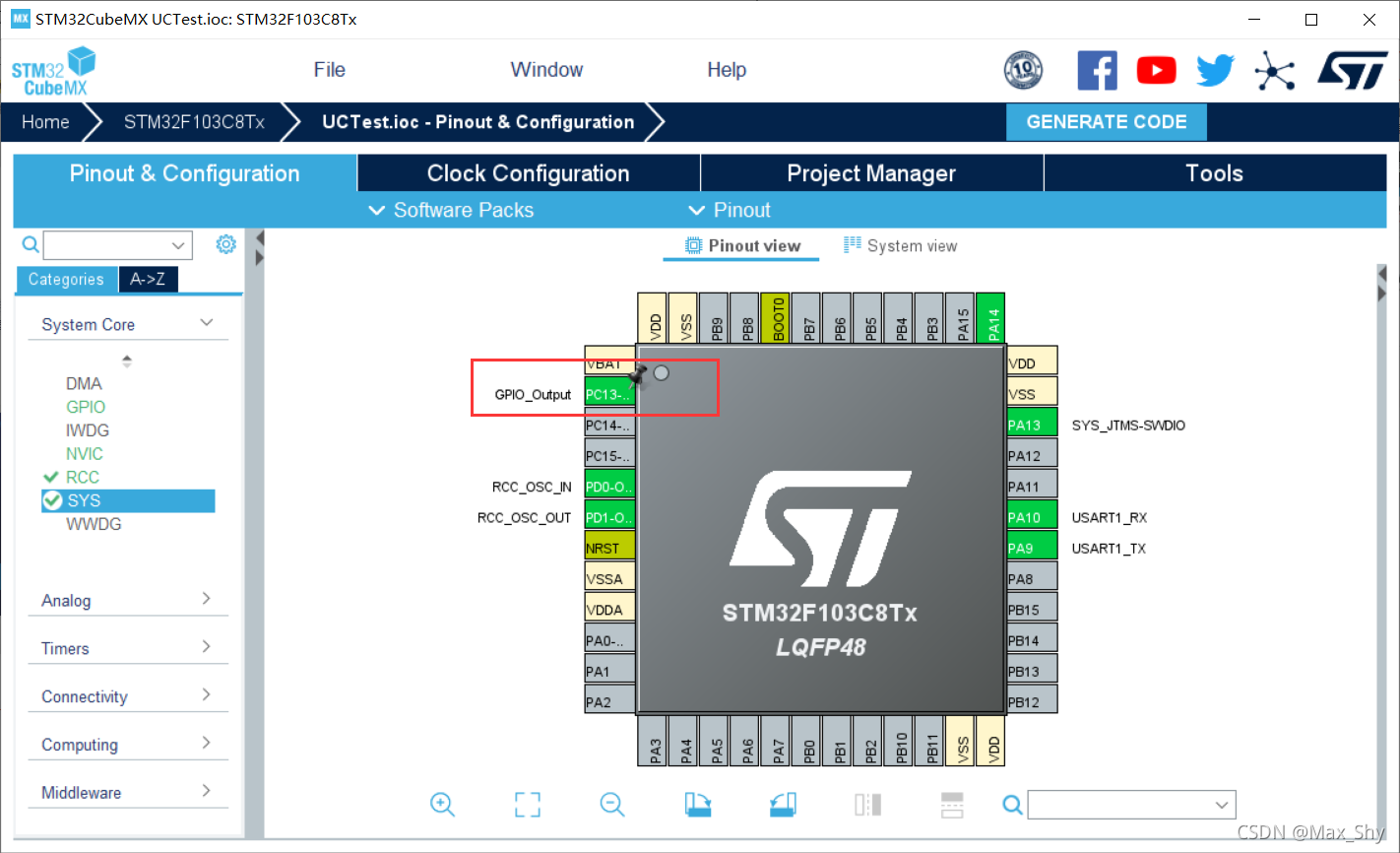This screenshot has width=1400, height=853.
Task: Fit the chip to the screen with the best-fit icon
Action: tap(528, 805)
